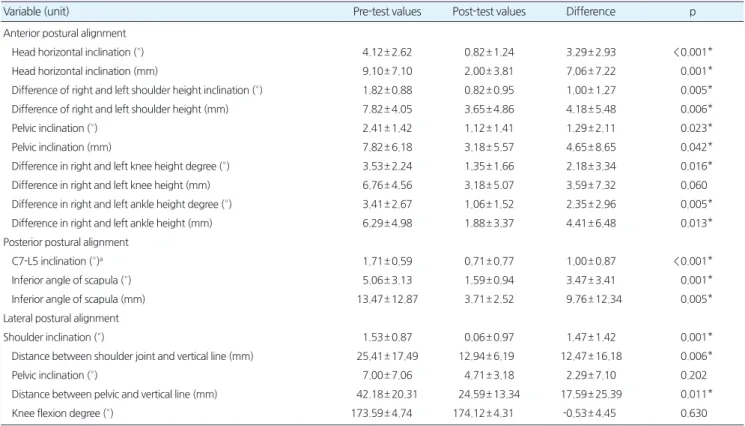Select pre-test value 9.10±7.10
Image resolution: width=745 pixels, height=426 pixels.
pyautogui.click(x=387, y=71)
